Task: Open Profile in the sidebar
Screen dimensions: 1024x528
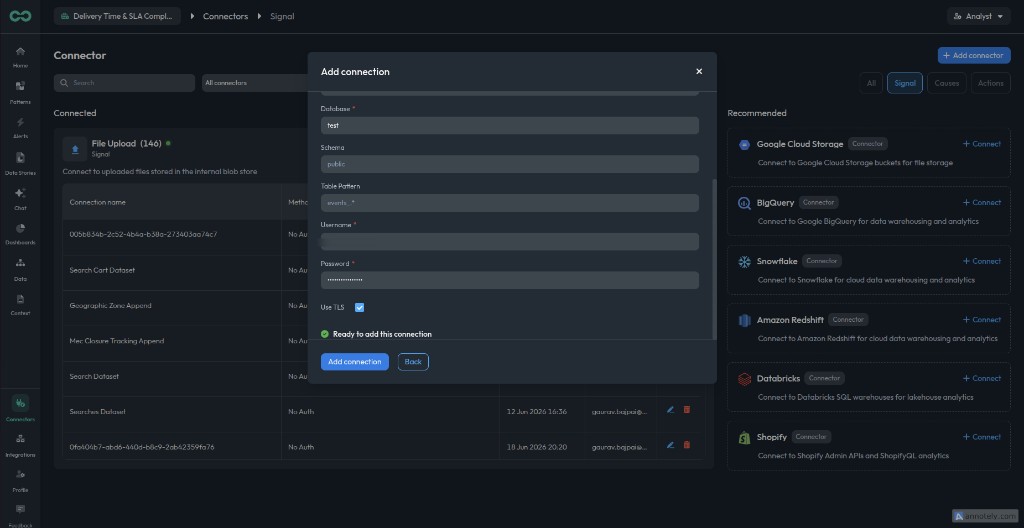Action: tap(20, 480)
